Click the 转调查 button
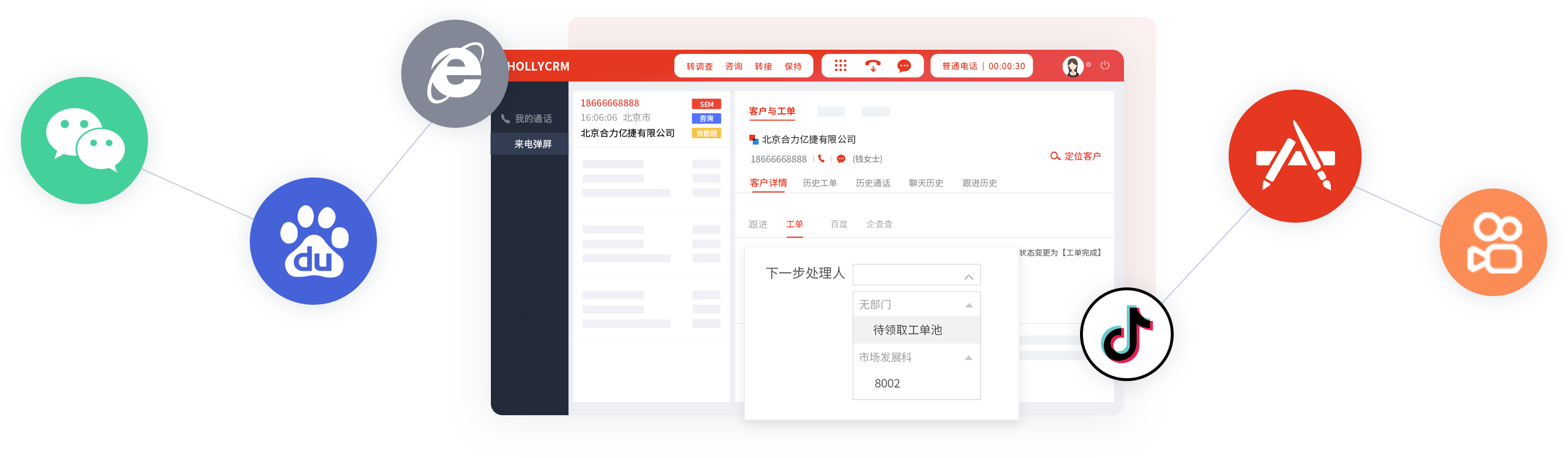Viewport: 1568px width, 458px height. [700, 67]
